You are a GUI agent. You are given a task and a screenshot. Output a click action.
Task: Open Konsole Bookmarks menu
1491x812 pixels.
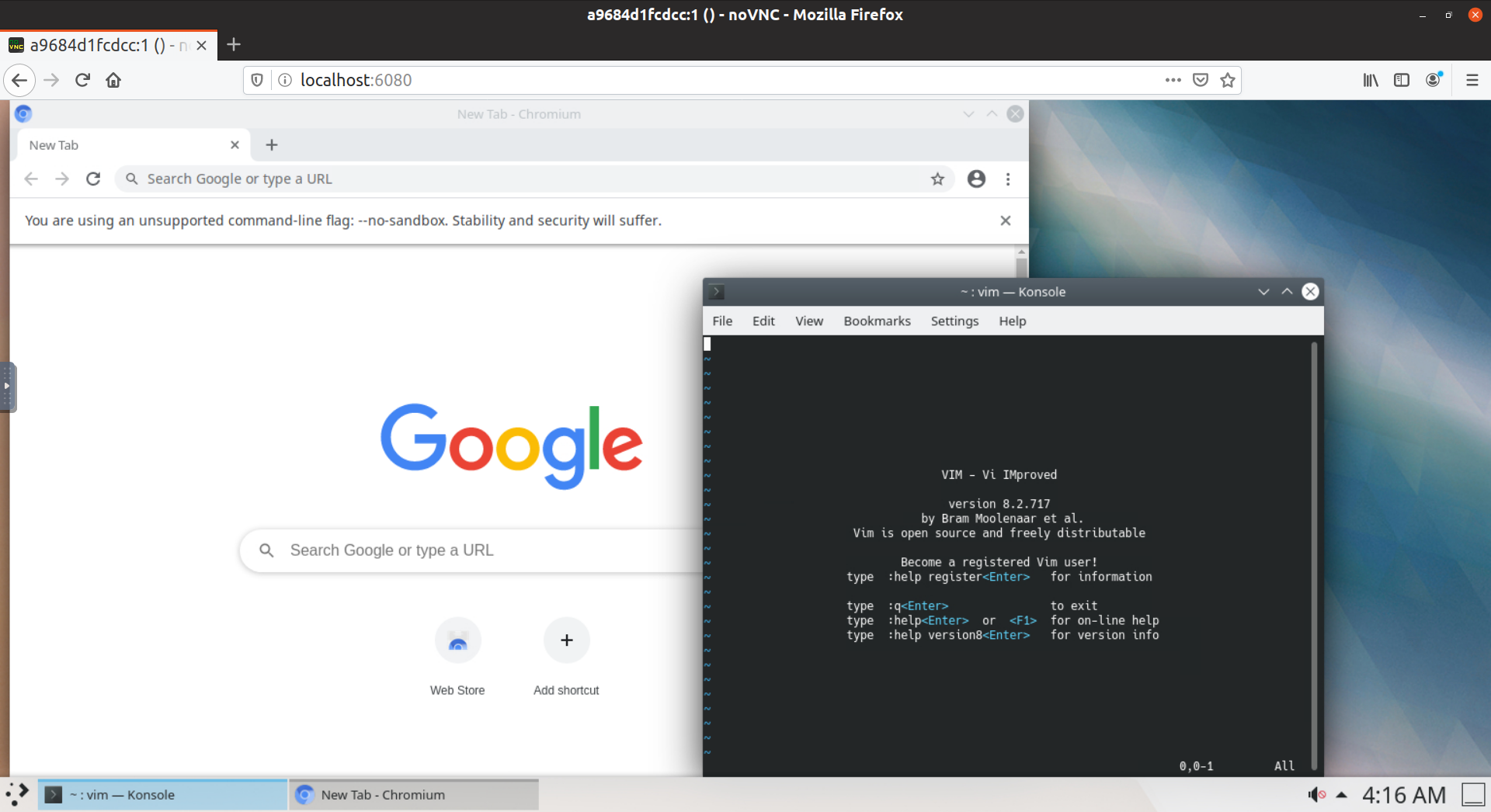[x=877, y=321]
